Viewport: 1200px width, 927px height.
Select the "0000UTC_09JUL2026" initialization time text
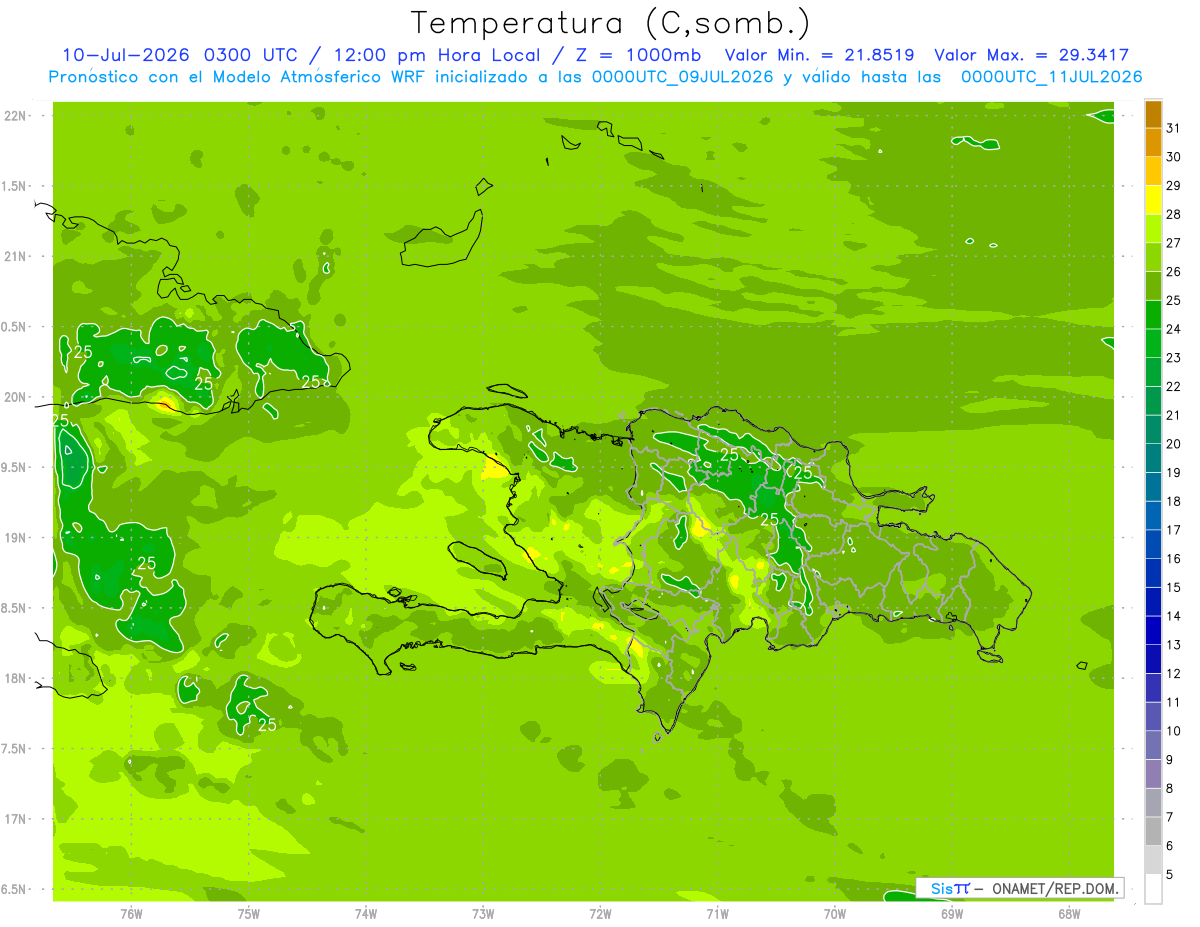(x=682, y=77)
